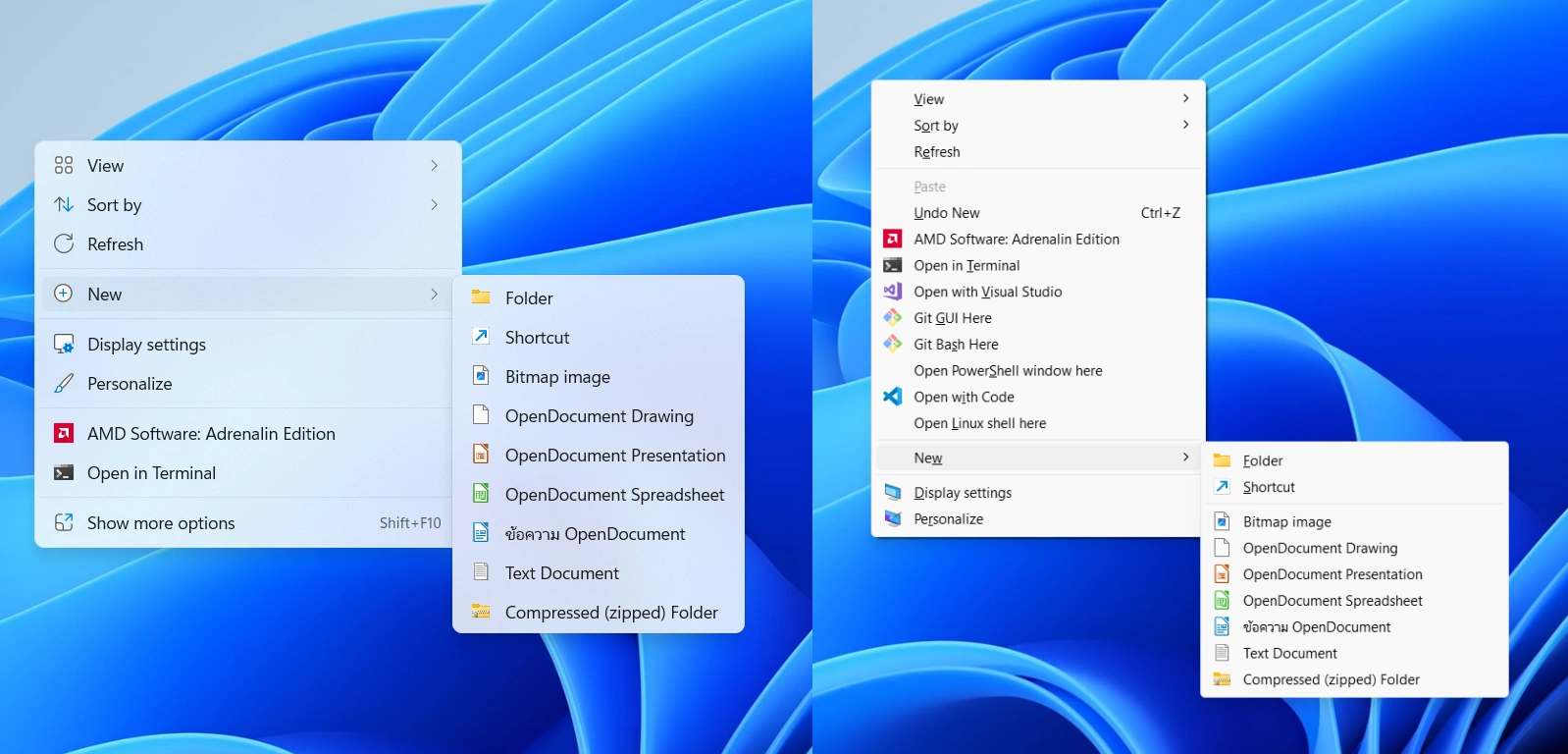Click the OpenDocument Presentation icon in modern submenu
The width and height of the screenshot is (1568, 754).
click(481, 454)
